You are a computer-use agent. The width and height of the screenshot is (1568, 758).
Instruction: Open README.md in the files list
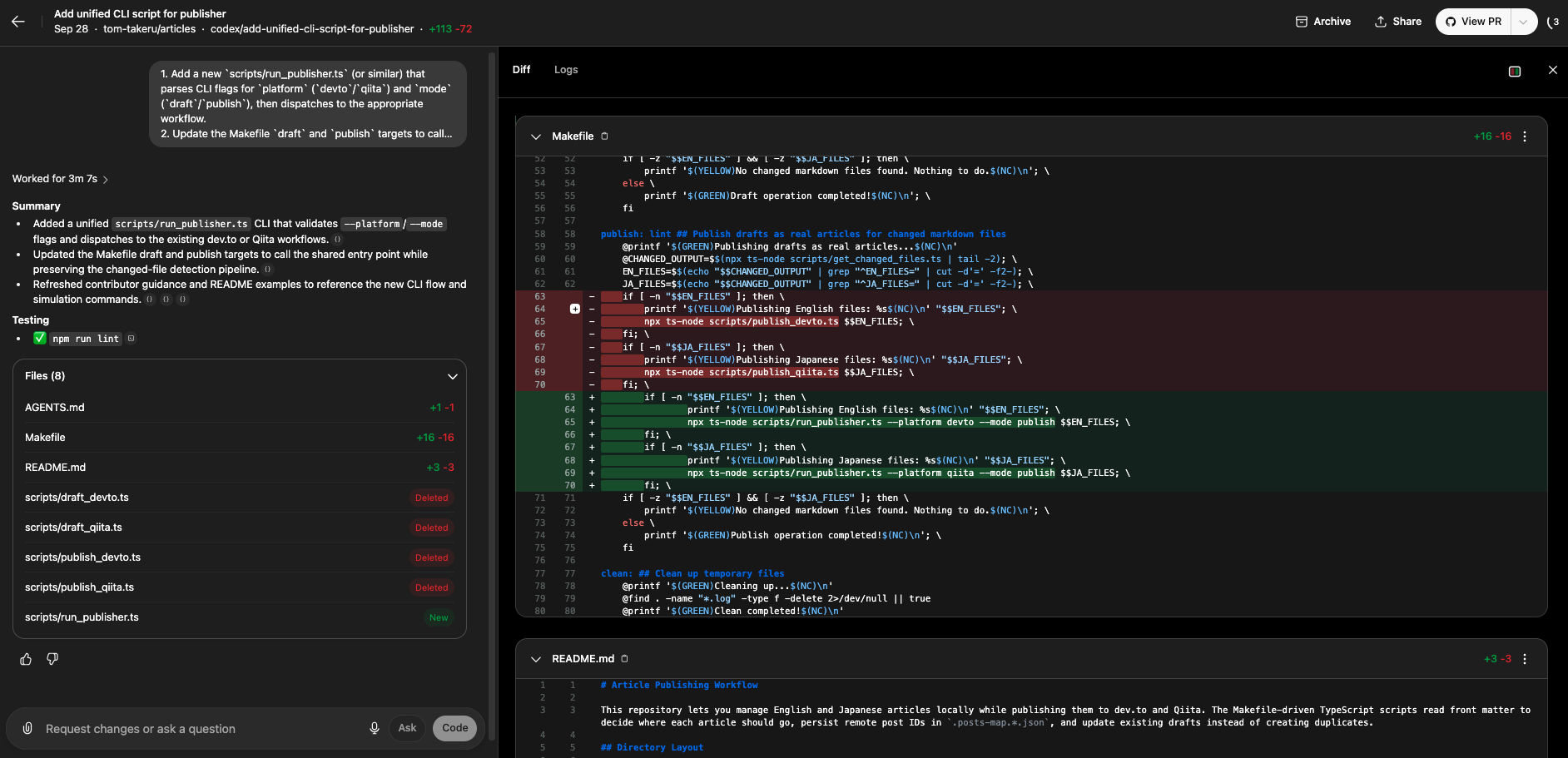tap(240, 468)
